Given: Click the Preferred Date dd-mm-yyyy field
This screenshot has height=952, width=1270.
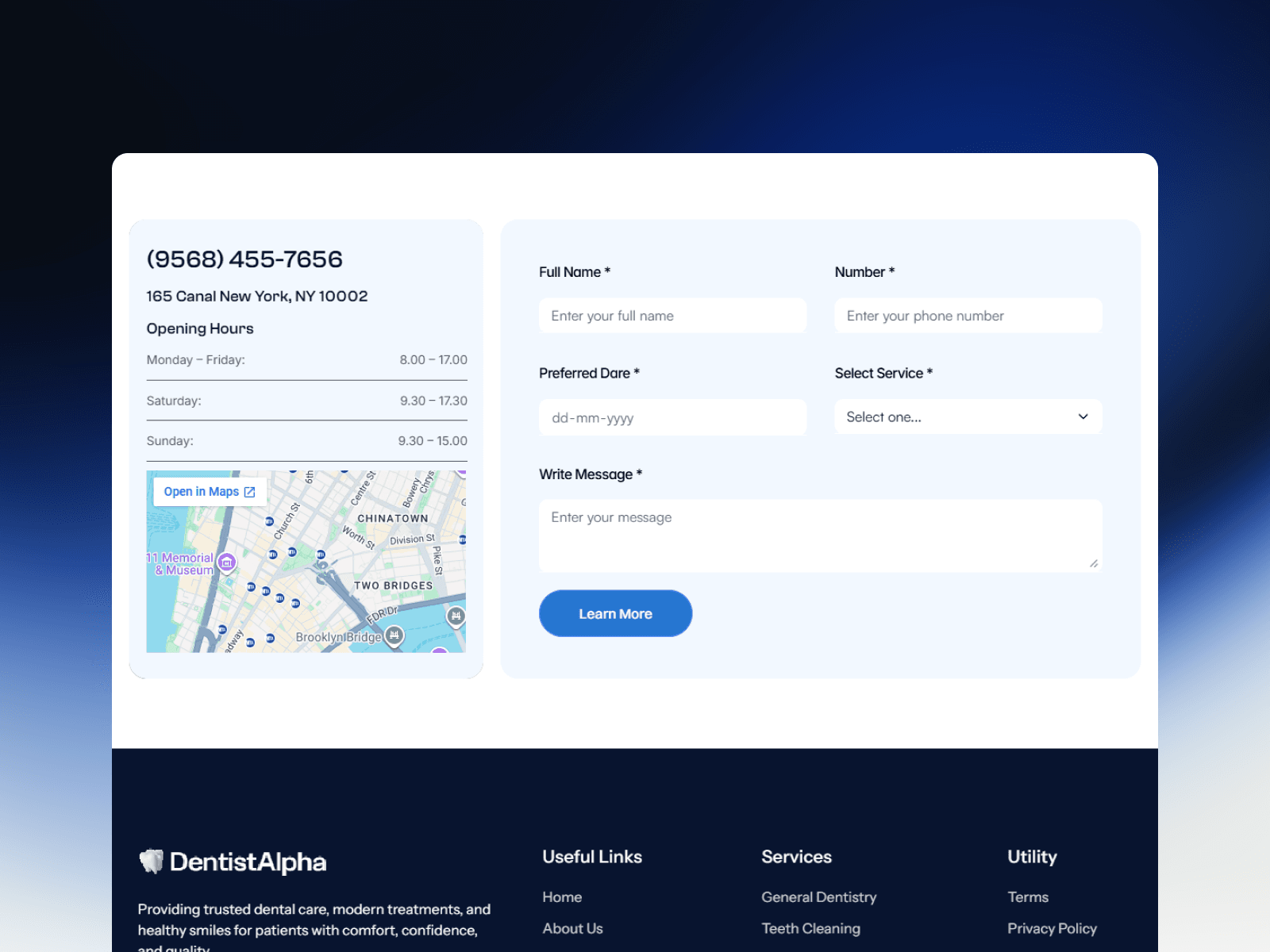Looking at the screenshot, I should click(673, 417).
